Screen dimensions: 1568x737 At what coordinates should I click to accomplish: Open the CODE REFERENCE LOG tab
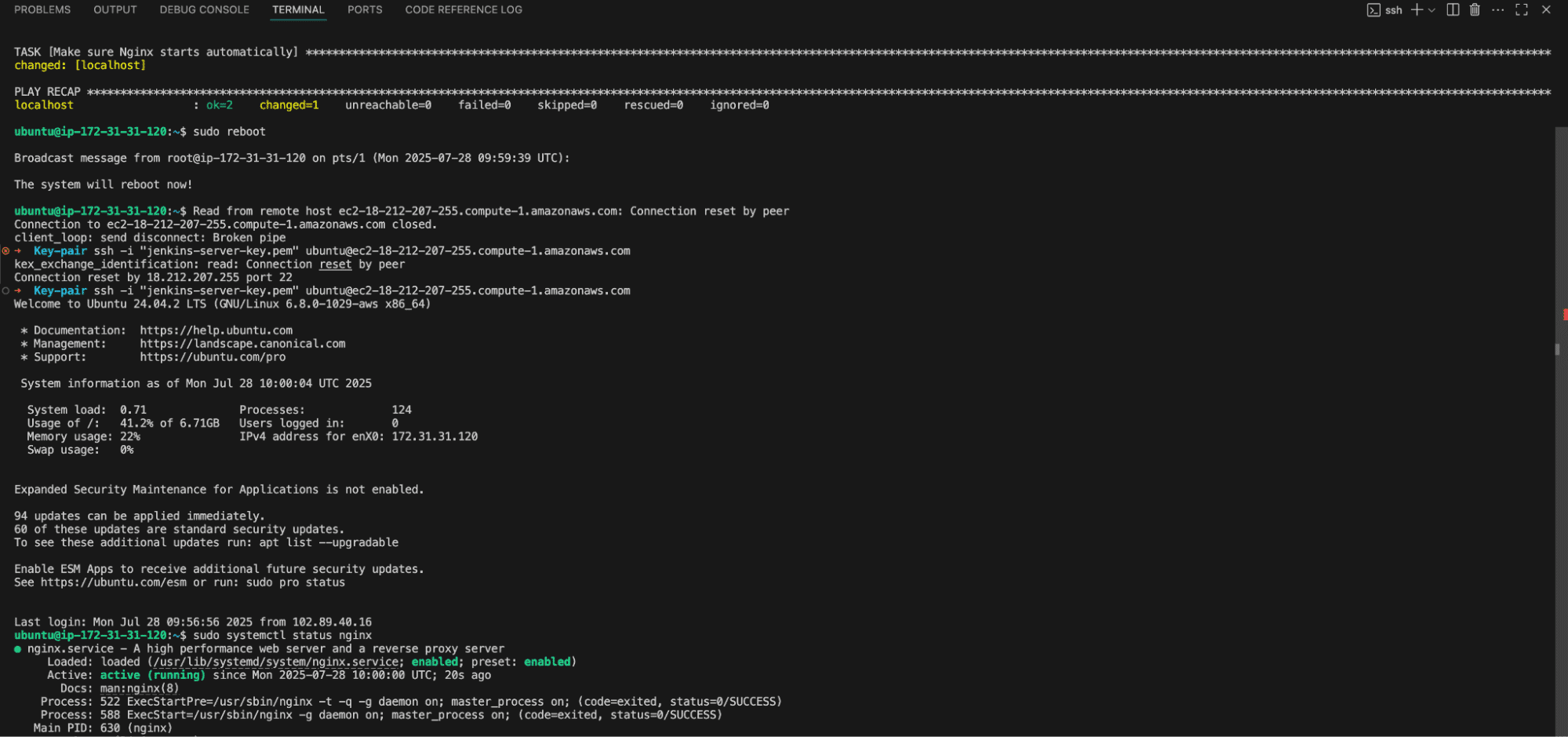click(x=464, y=9)
